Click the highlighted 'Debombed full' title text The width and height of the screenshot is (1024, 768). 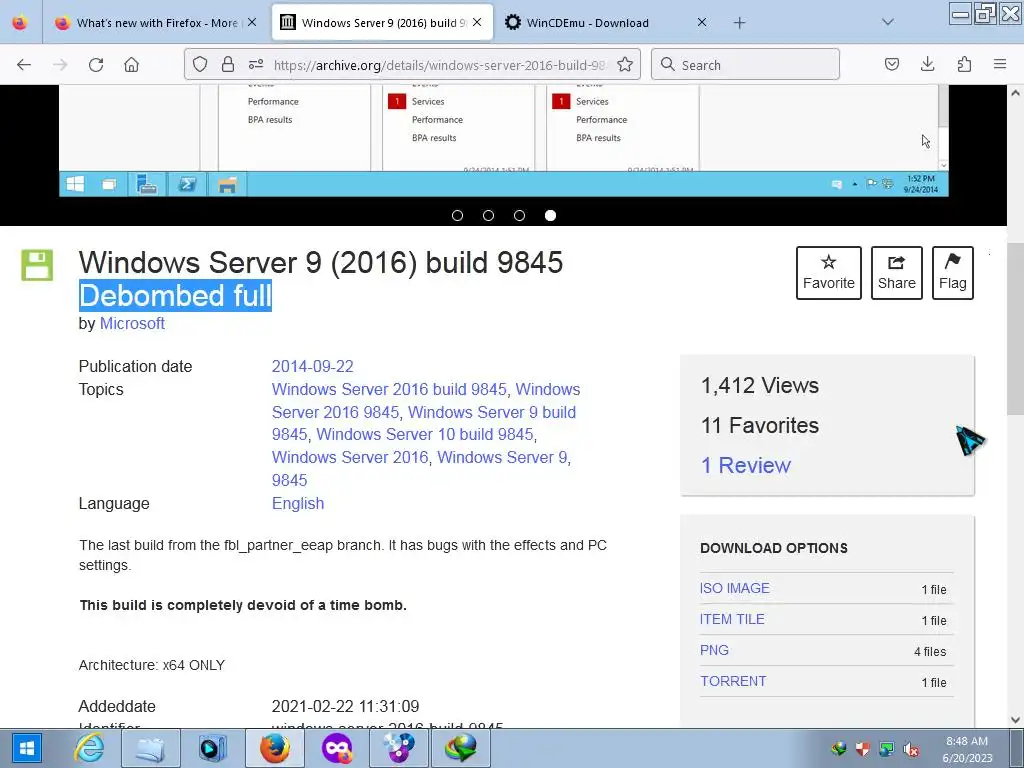(x=175, y=296)
